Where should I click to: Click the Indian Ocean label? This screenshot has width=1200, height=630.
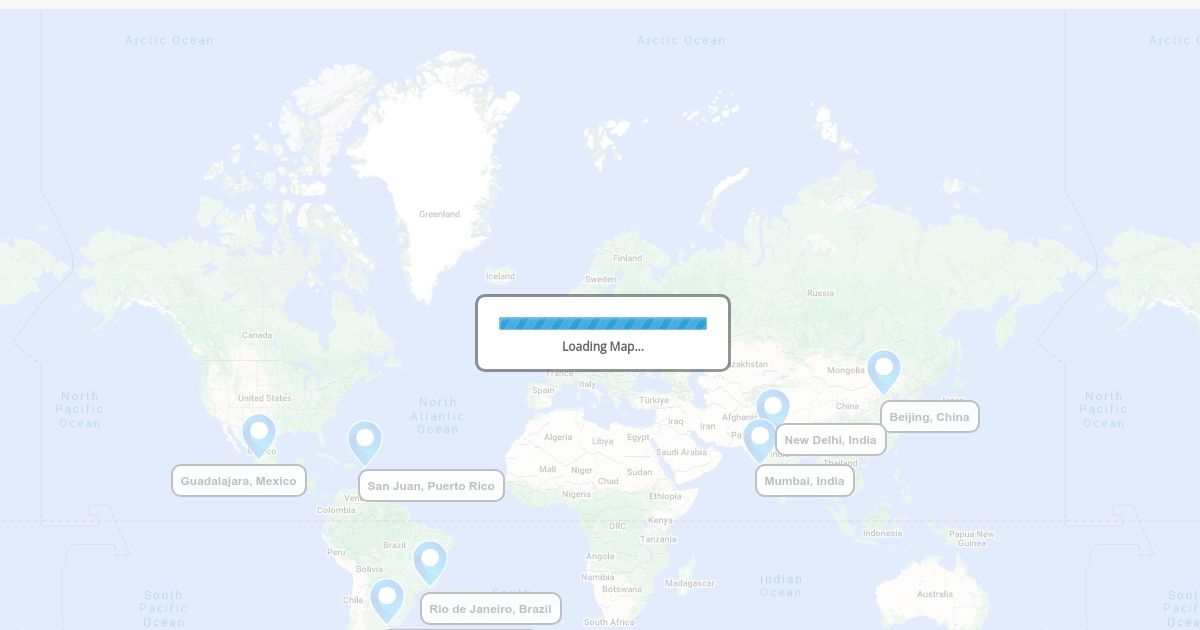tap(781, 585)
